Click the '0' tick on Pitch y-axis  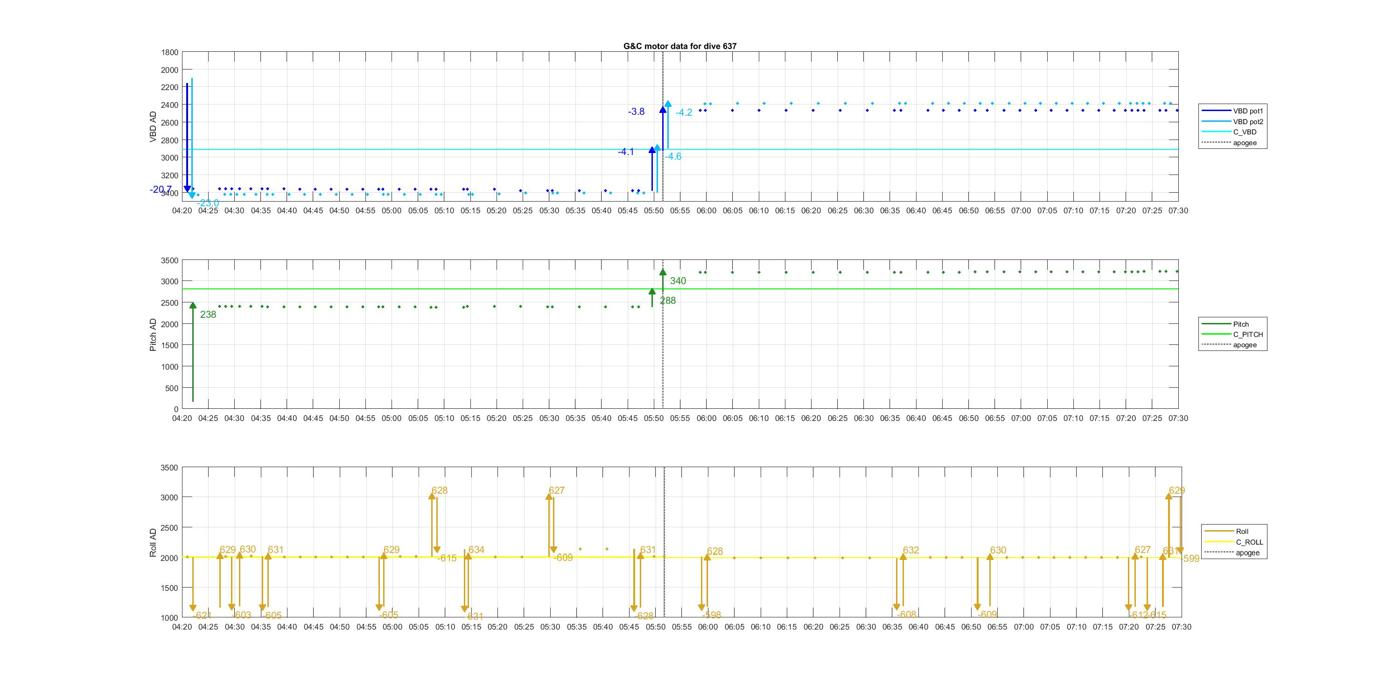(x=177, y=409)
